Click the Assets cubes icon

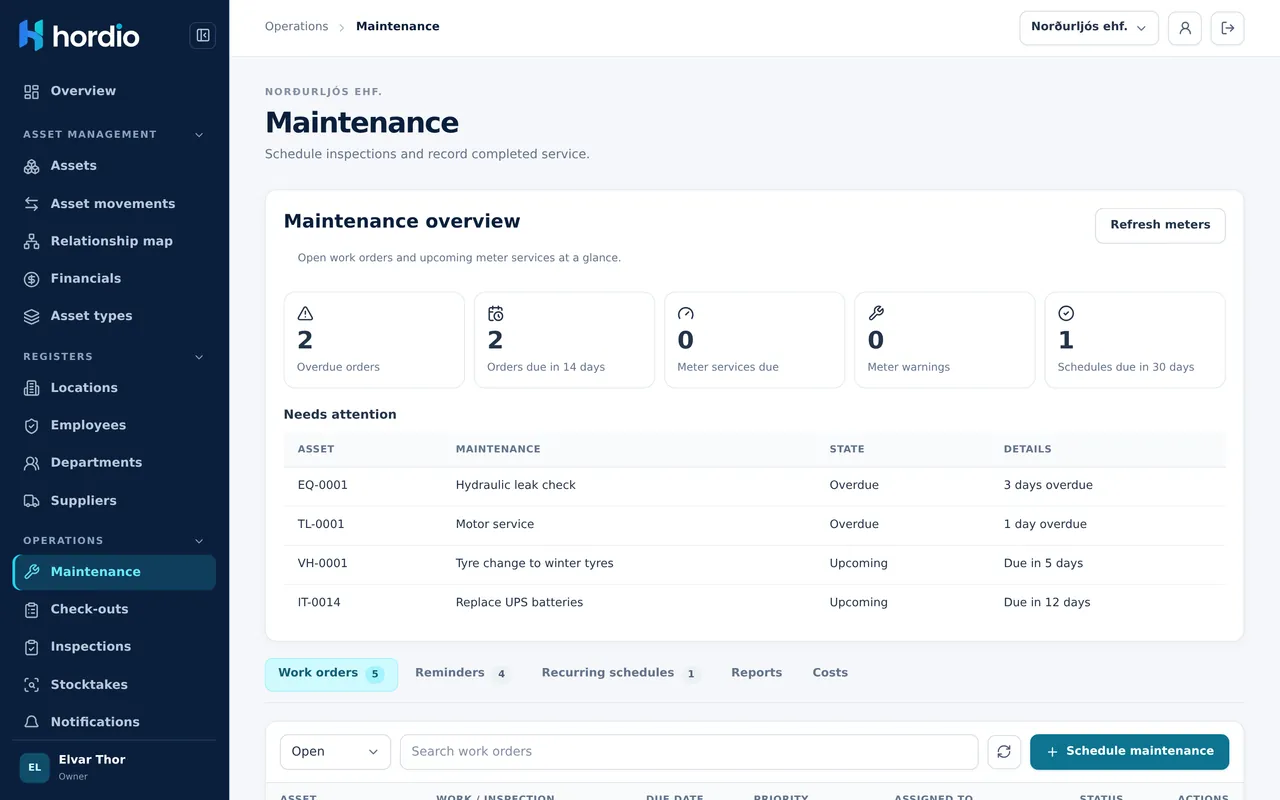pyautogui.click(x=32, y=166)
